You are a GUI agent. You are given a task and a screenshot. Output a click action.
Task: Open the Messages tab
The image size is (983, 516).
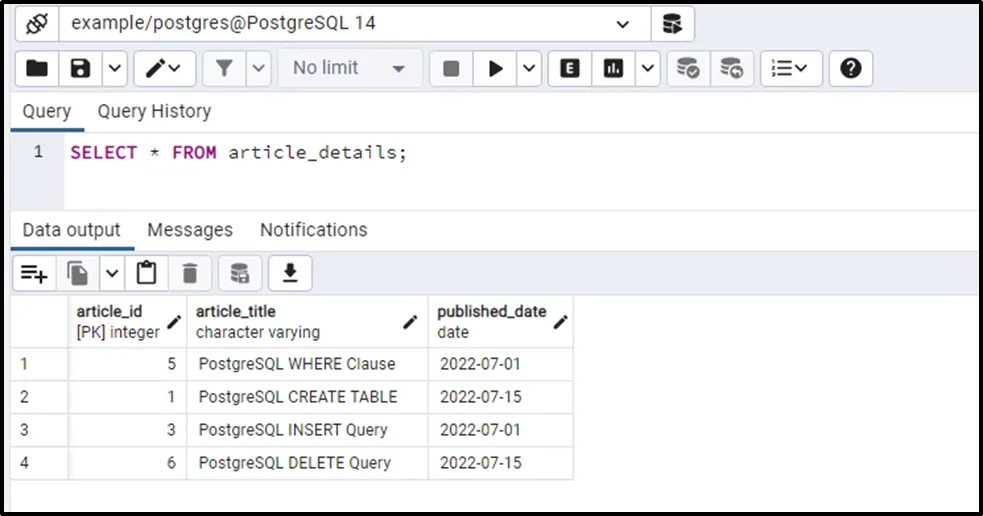pos(190,230)
